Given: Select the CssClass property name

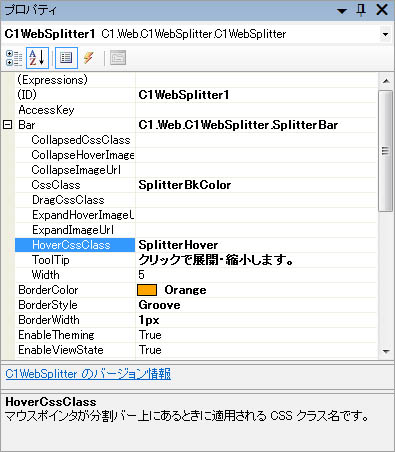Looking at the screenshot, I should 56,185.
